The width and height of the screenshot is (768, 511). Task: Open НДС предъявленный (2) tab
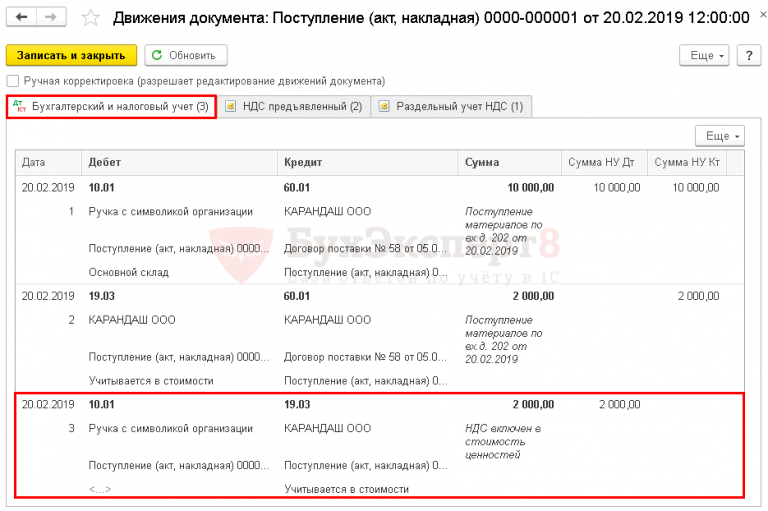coord(294,106)
